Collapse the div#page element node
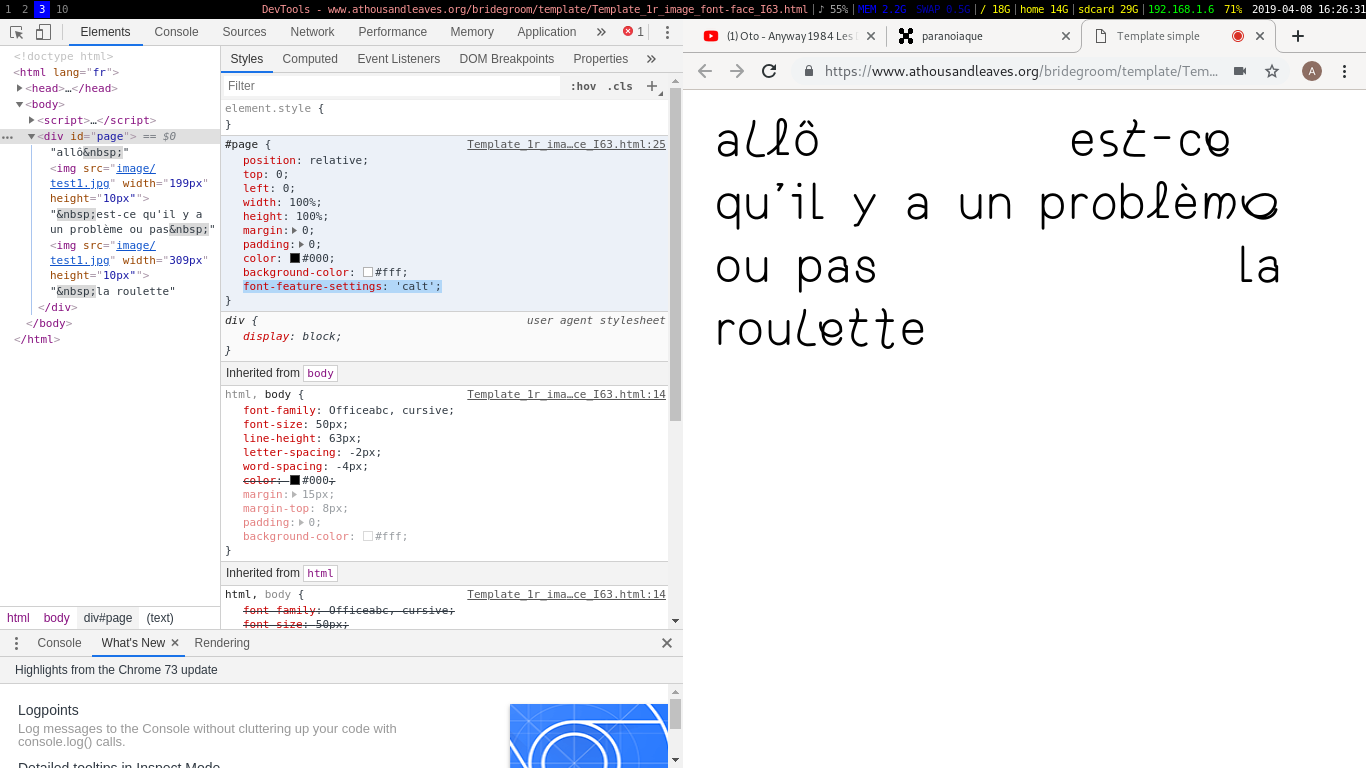 pos(32,136)
